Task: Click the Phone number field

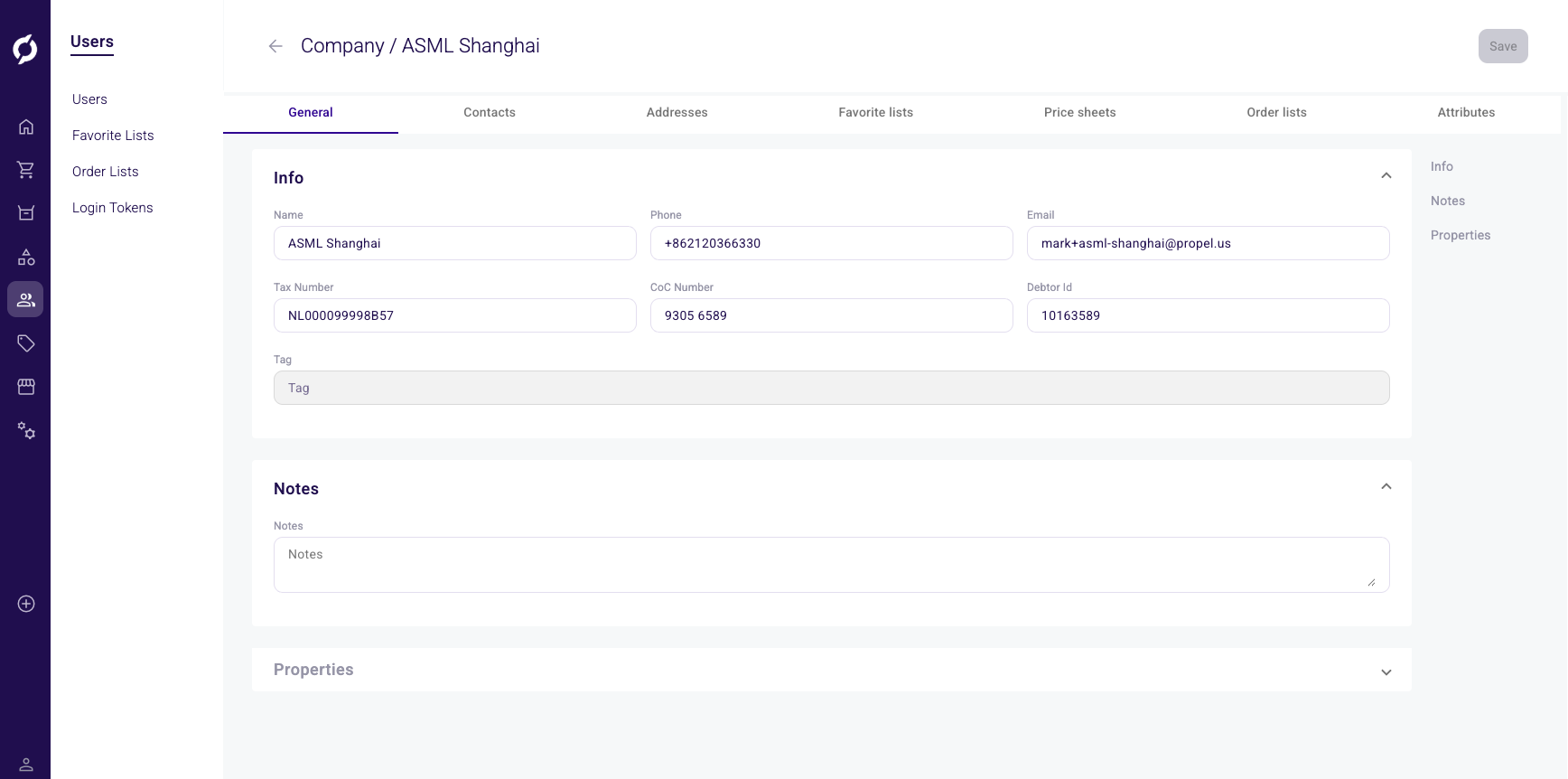Action: click(x=832, y=243)
